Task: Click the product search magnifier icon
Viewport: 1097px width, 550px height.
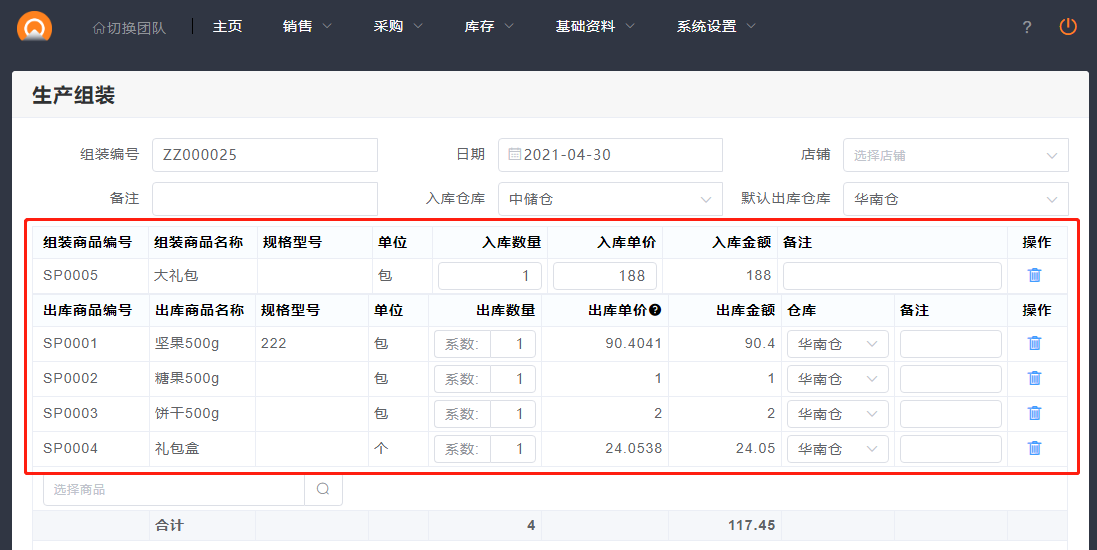Action: (323, 489)
